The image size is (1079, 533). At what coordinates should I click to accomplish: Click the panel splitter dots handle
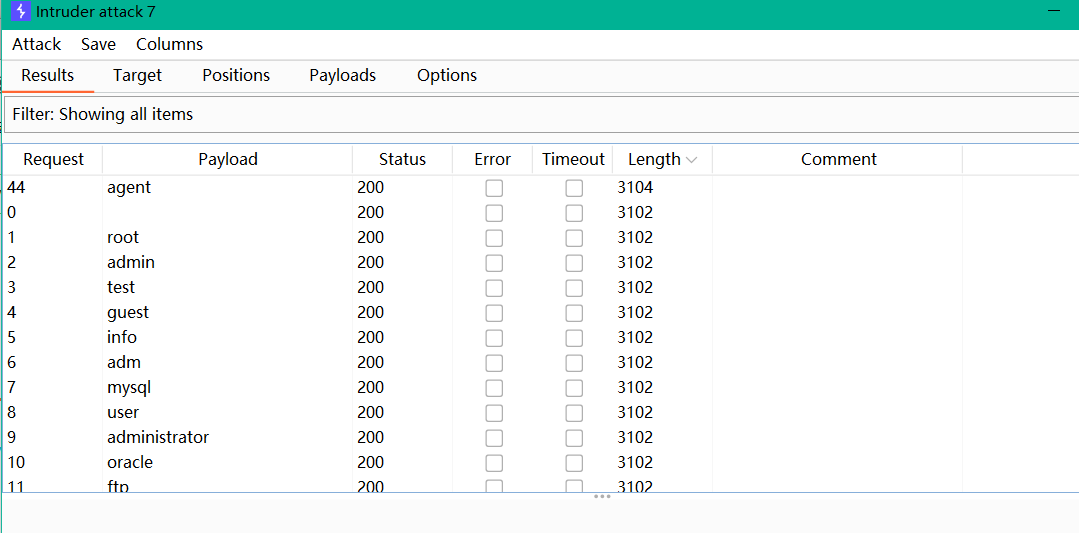click(x=602, y=496)
